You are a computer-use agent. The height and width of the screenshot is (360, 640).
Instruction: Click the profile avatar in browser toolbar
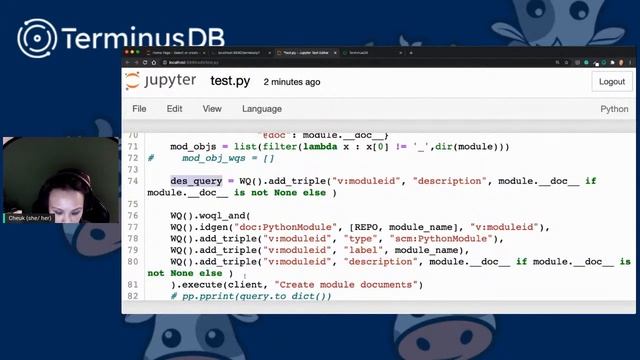click(621, 62)
